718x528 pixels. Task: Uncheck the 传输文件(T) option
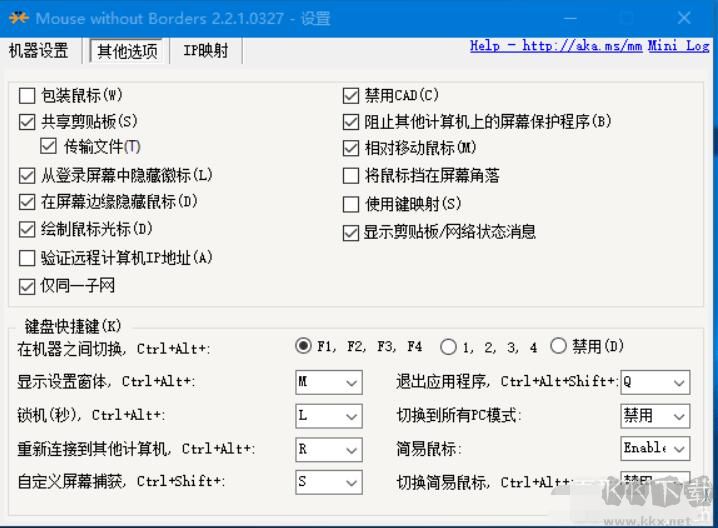coord(48,147)
